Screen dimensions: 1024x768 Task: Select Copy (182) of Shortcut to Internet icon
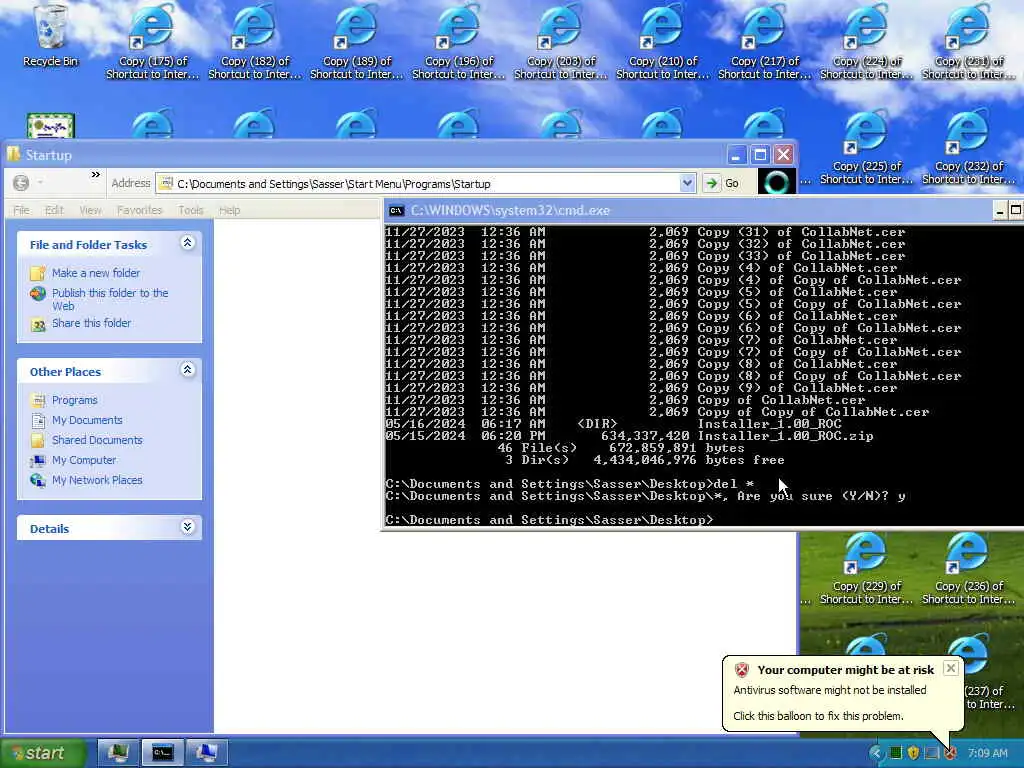pyautogui.click(x=254, y=42)
